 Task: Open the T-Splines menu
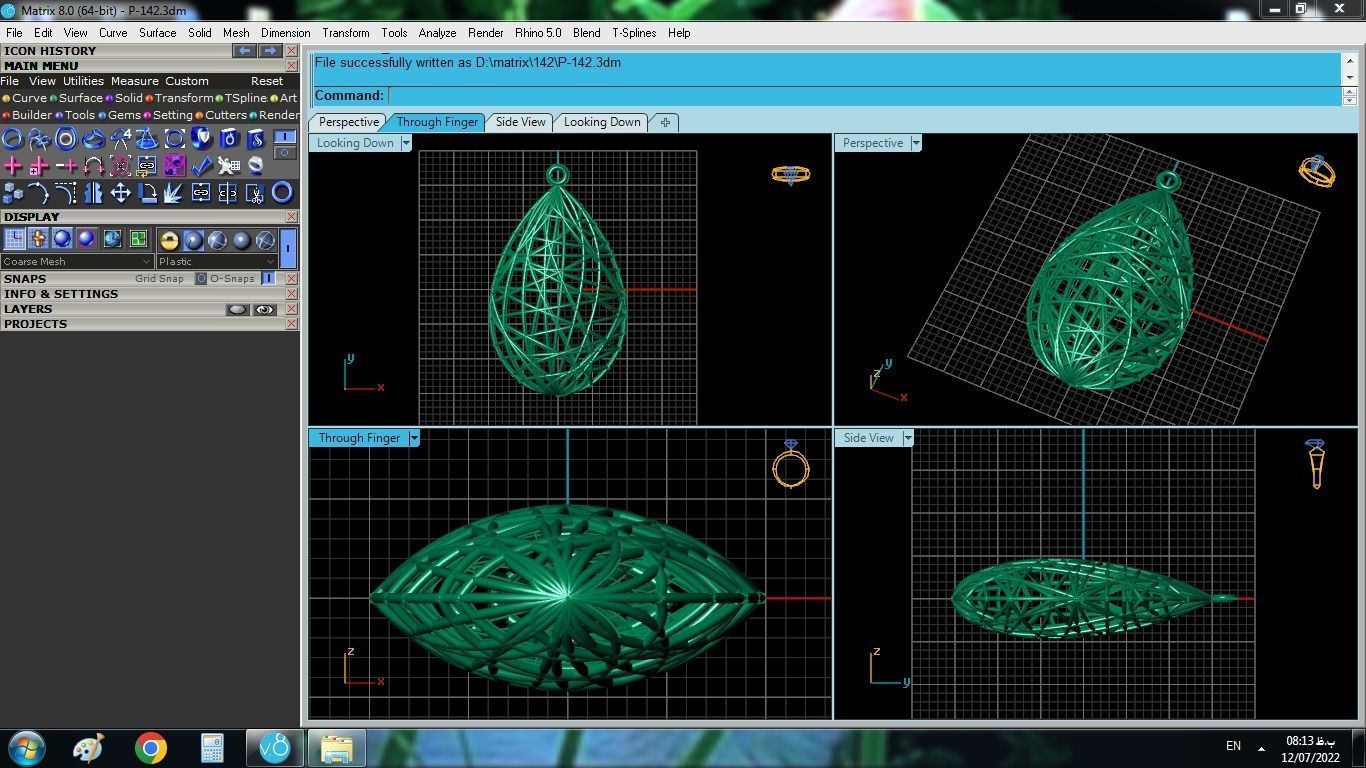point(634,33)
